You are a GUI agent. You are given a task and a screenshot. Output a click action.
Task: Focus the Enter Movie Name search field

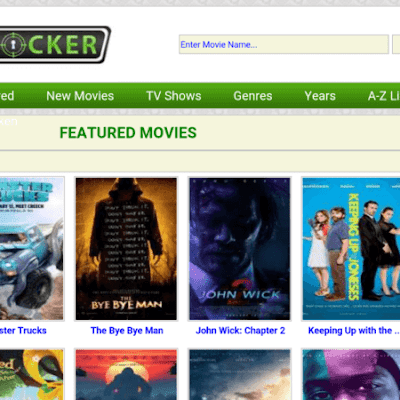click(x=284, y=44)
